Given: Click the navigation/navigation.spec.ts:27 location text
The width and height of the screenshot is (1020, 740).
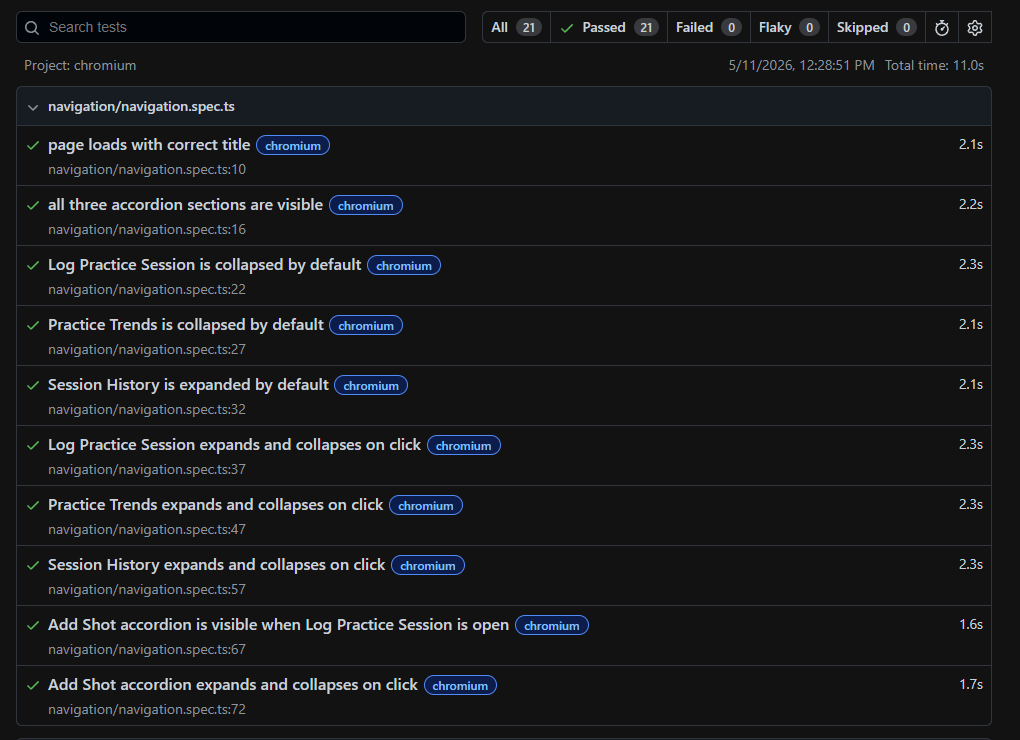Looking at the screenshot, I should click(x=147, y=349).
